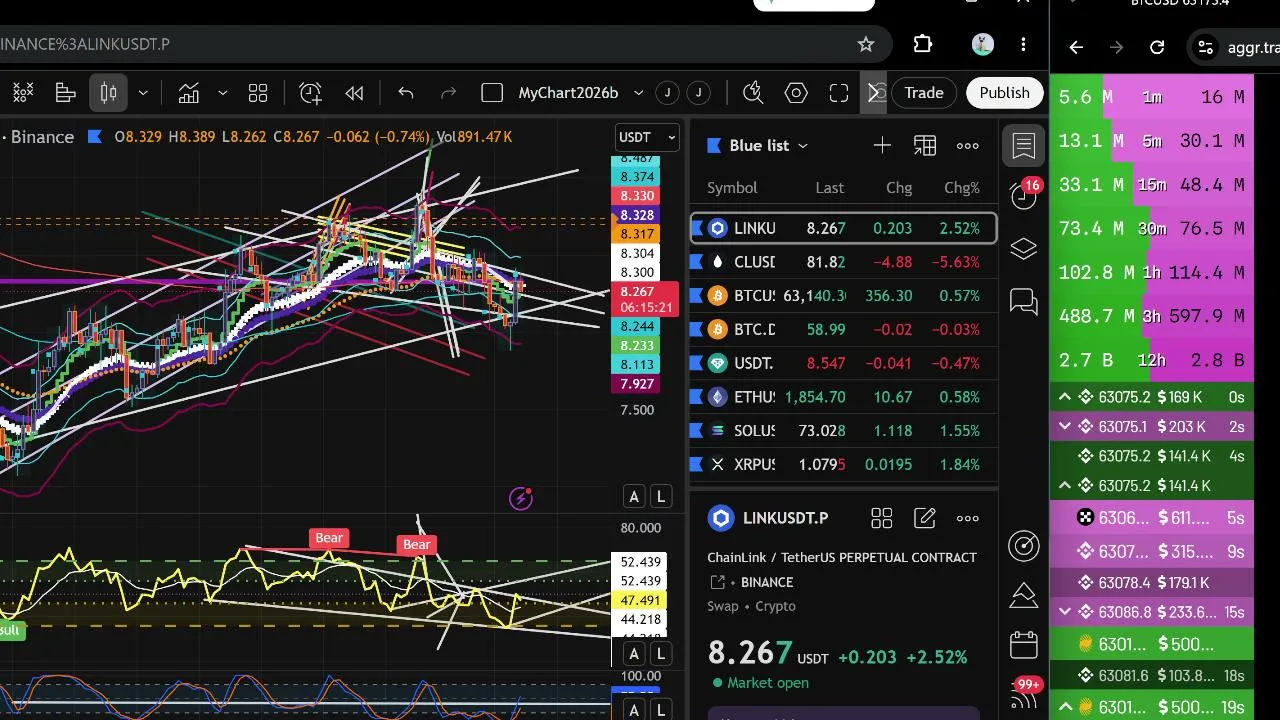Edit notes for LINKUSDT.P with pencil icon
Image resolution: width=1280 pixels, height=720 pixels.
point(925,518)
